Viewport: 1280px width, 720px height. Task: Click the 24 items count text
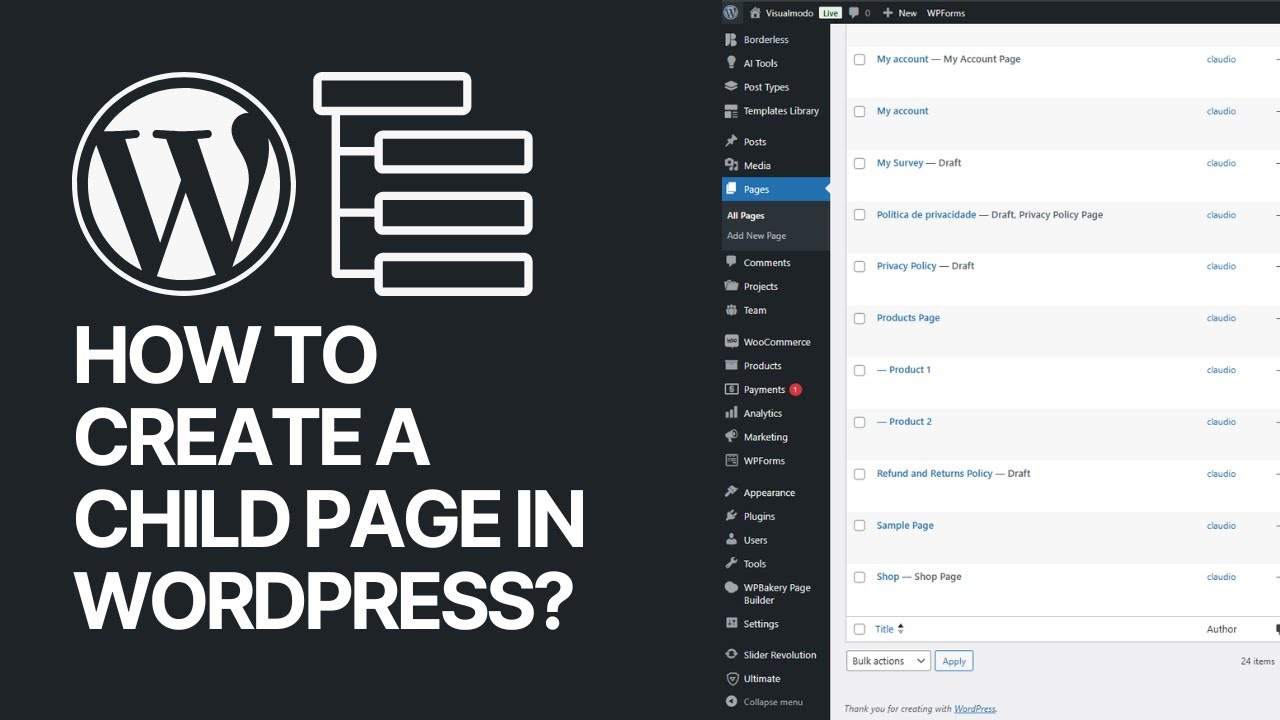coord(1257,661)
